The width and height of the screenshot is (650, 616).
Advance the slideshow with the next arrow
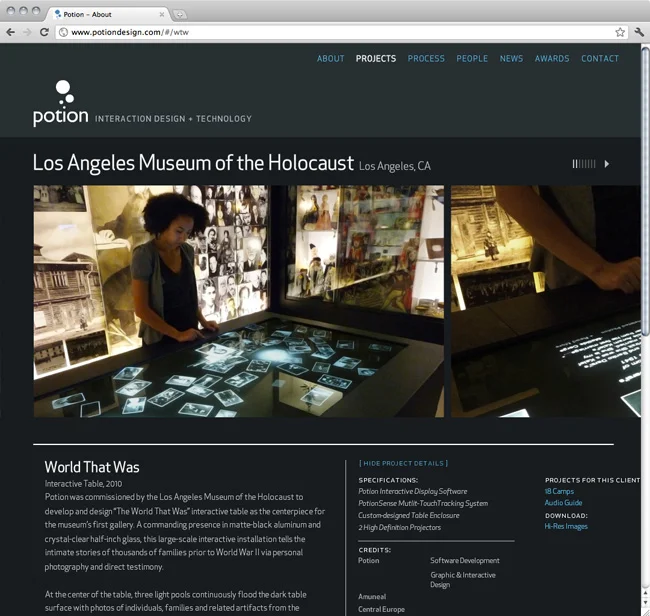[607, 164]
